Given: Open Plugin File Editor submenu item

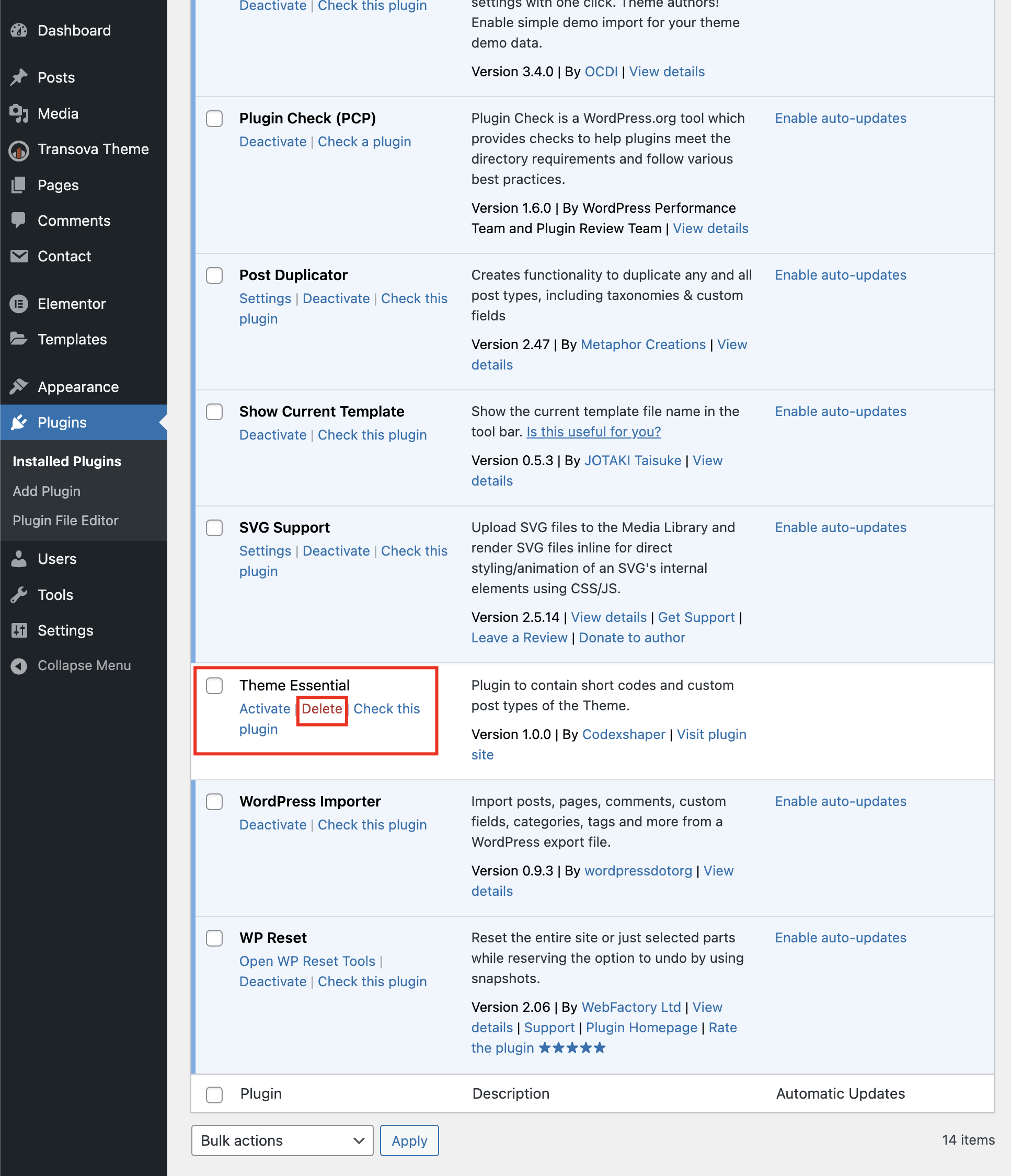Looking at the screenshot, I should [65, 521].
